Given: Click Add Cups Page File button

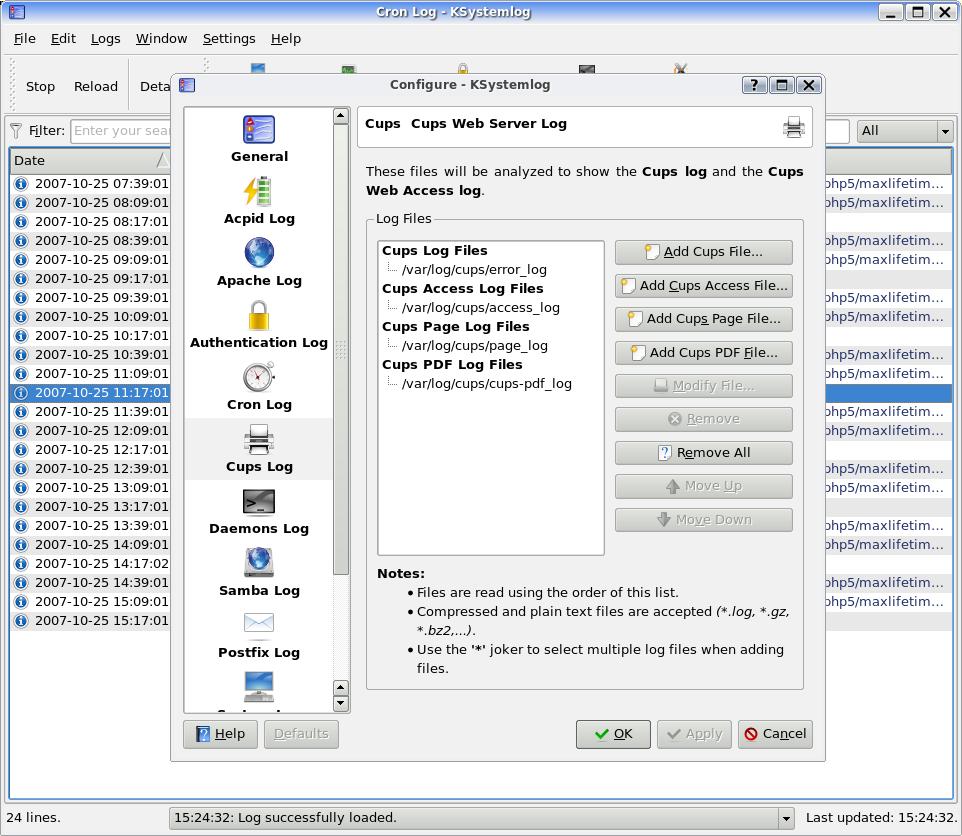Looking at the screenshot, I should tap(704, 319).
